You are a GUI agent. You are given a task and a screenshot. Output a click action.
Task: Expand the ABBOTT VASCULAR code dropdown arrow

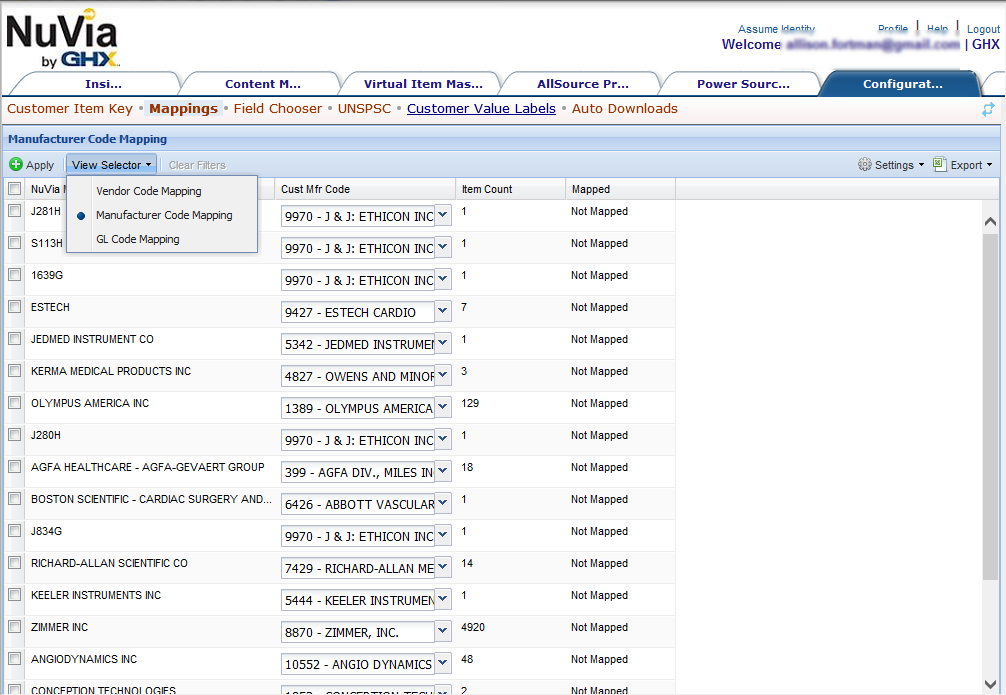(x=443, y=504)
